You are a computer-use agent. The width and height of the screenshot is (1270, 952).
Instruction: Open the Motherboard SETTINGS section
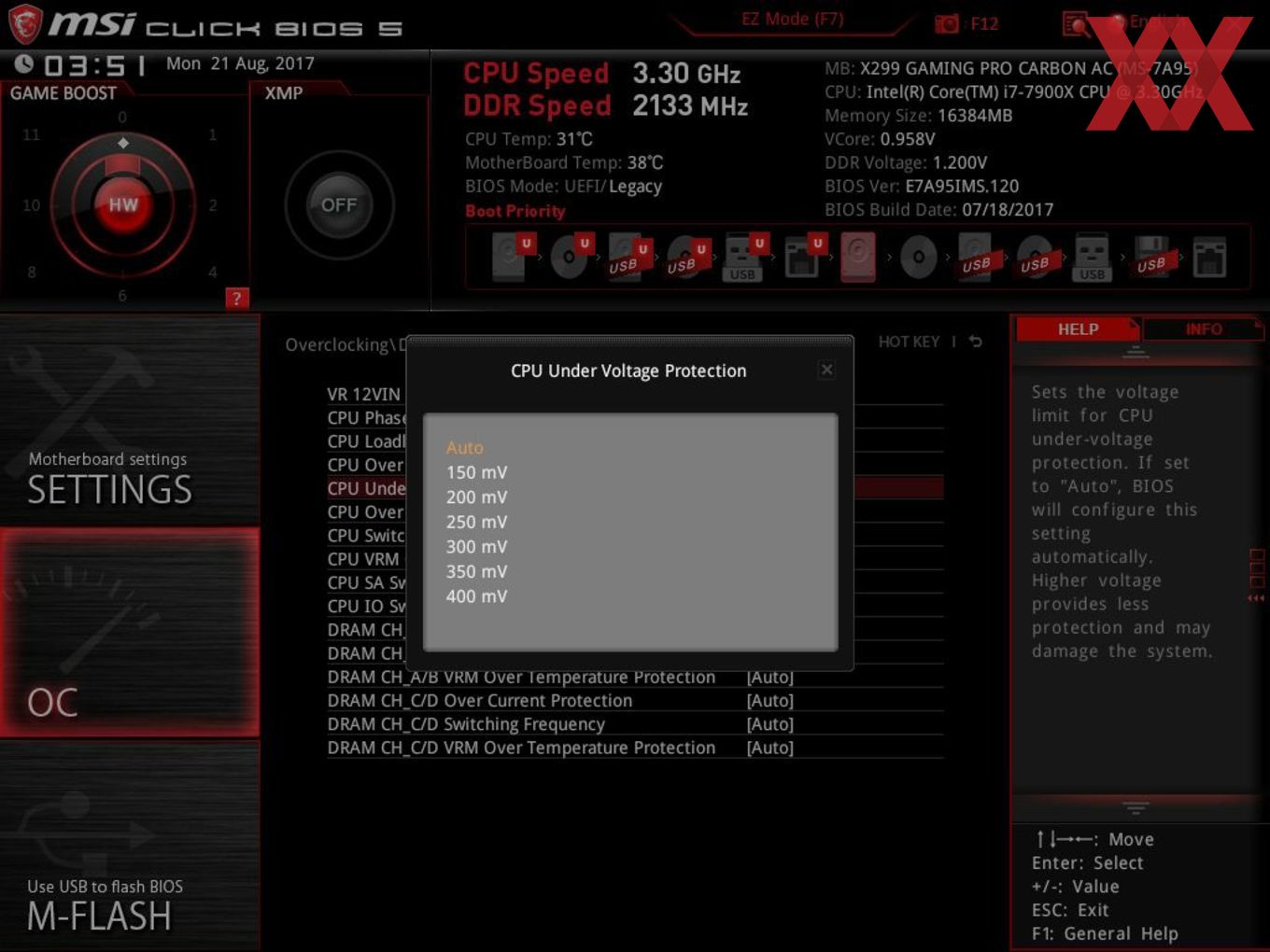coord(130,421)
